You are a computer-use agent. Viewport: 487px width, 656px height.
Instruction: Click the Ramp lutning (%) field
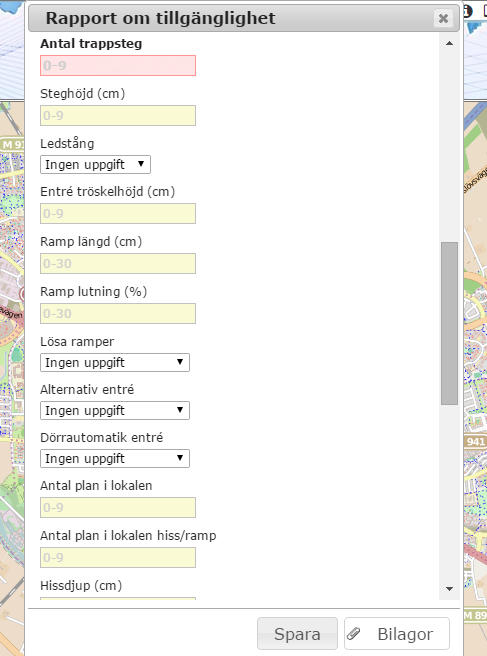point(118,313)
